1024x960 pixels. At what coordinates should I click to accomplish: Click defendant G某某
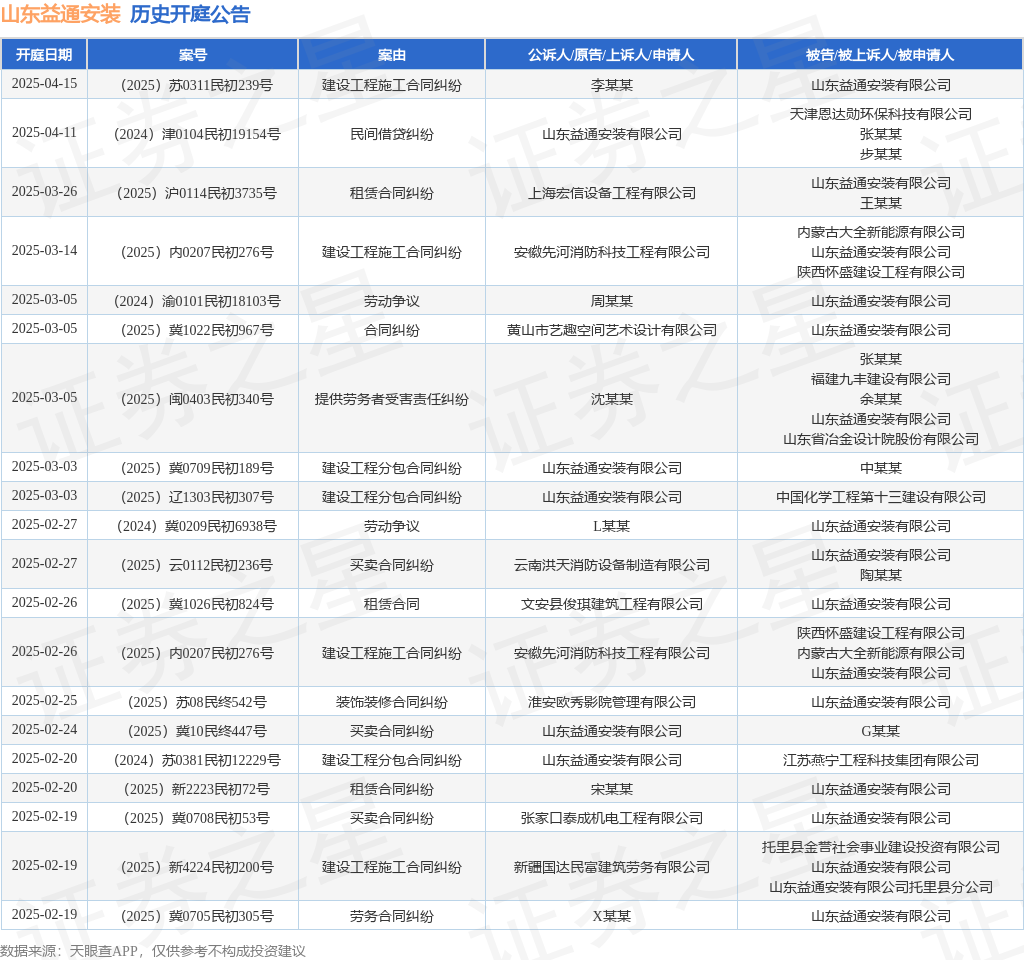pyautogui.click(x=880, y=731)
